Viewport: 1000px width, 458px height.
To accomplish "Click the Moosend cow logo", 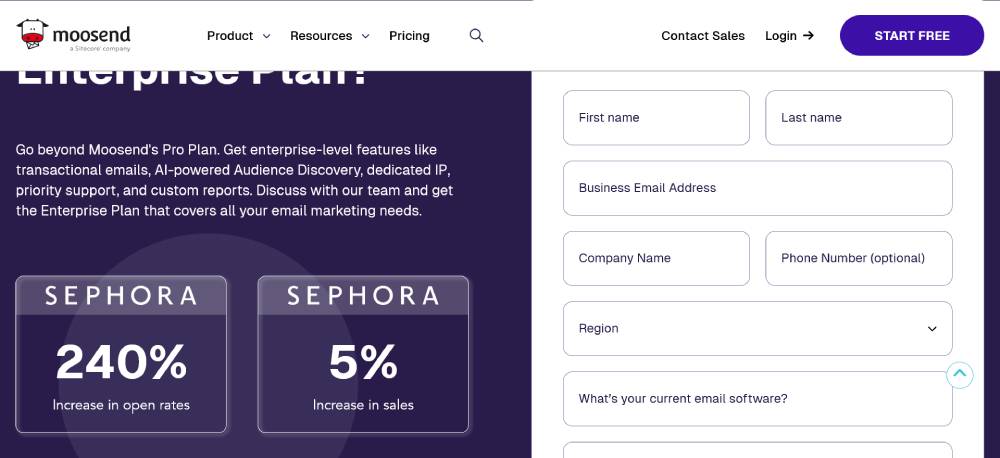I will [x=34, y=35].
